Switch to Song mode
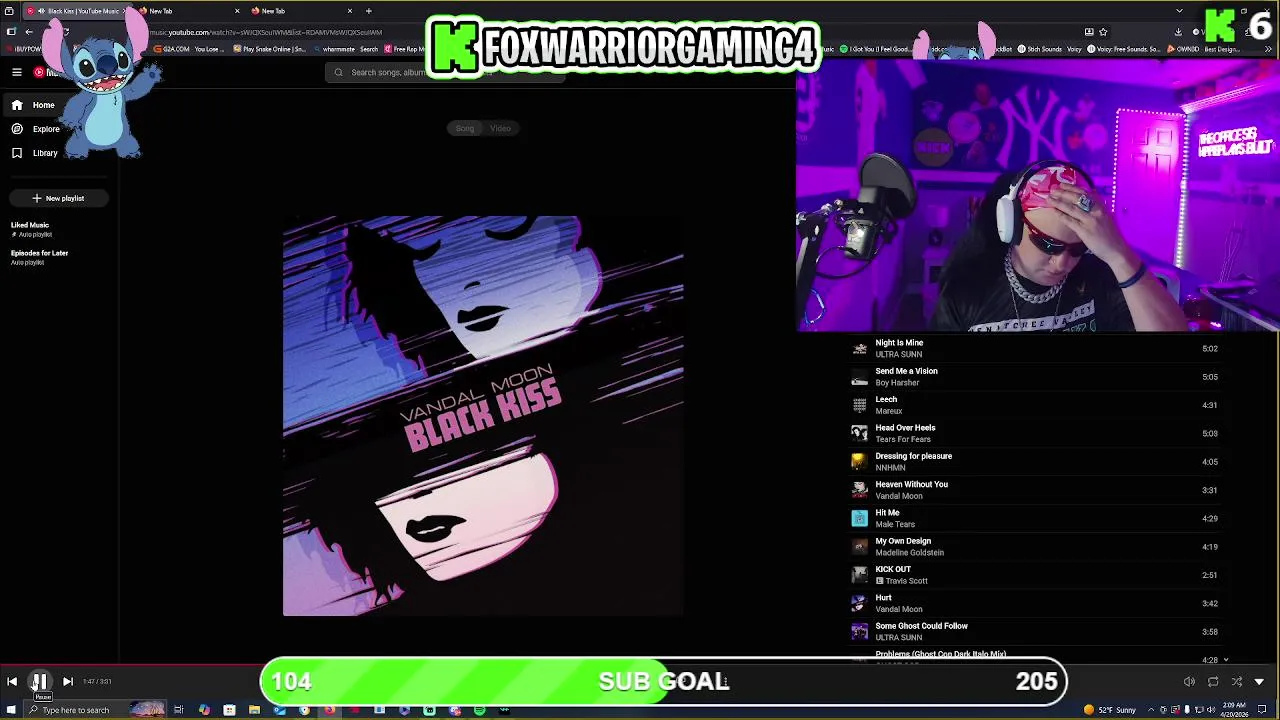 pos(465,128)
